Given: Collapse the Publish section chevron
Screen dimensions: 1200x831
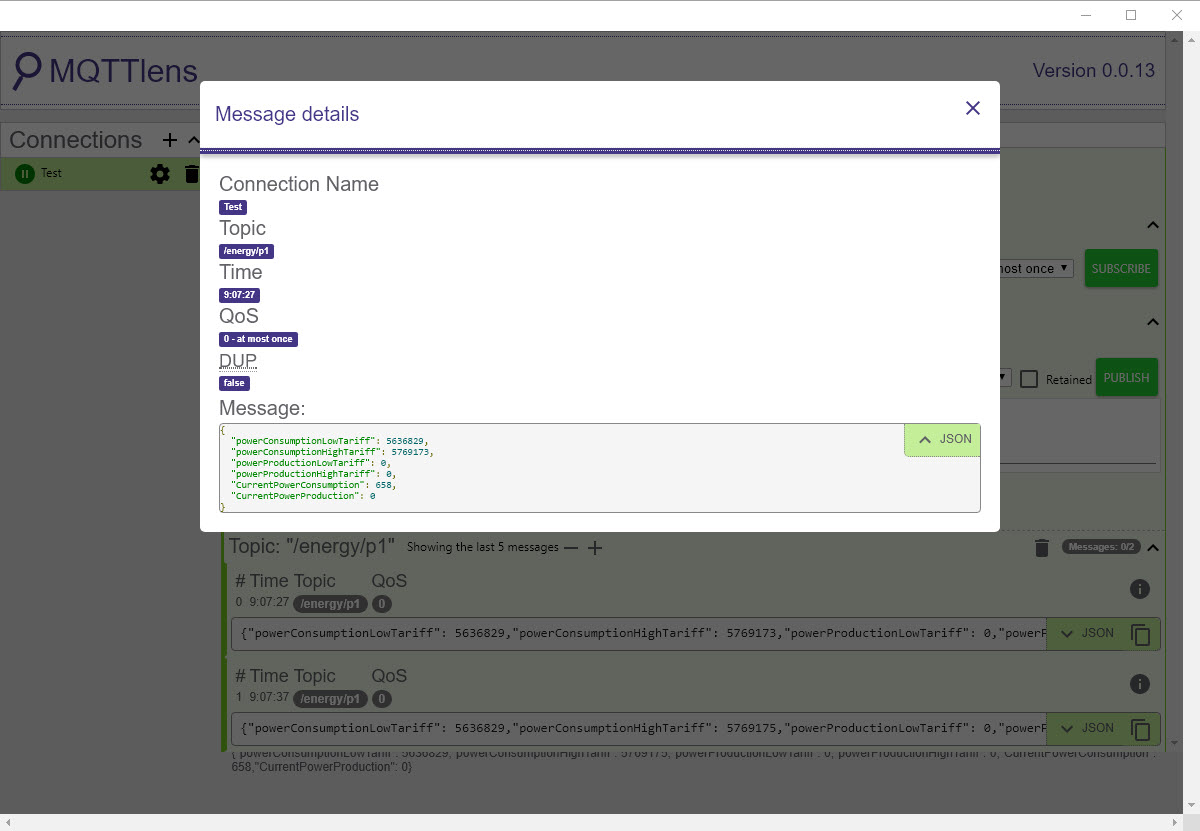Looking at the screenshot, I should click(1152, 321).
